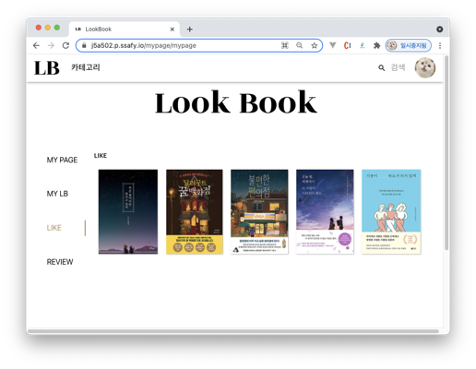Image resolution: width=476 pixels, height=369 pixels.
Task: Click the dark circular icon at the tab bar's right end
Action: pyautogui.click(x=440, y=29)
